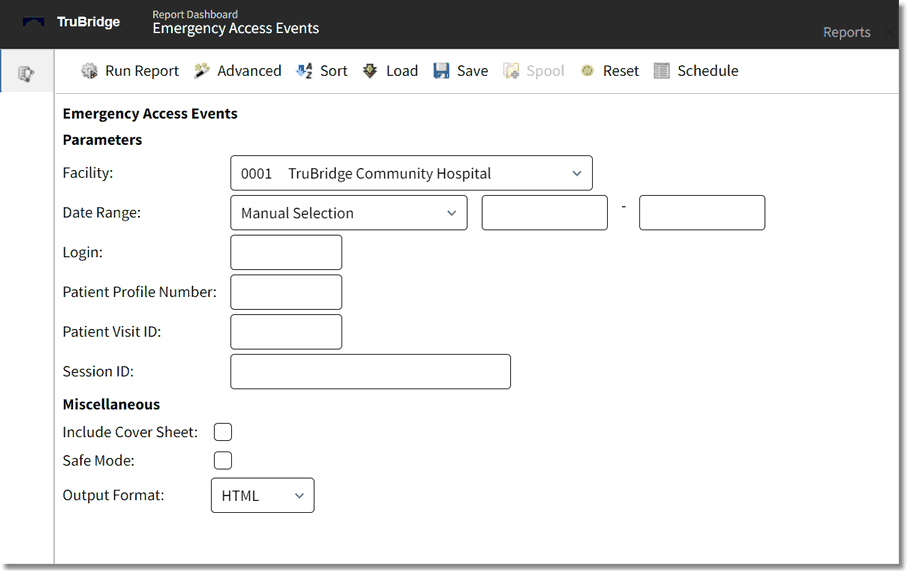This screenshot has height=573, width=908.
Task: Click into the Login input field
Action: (x=286, y=252)
